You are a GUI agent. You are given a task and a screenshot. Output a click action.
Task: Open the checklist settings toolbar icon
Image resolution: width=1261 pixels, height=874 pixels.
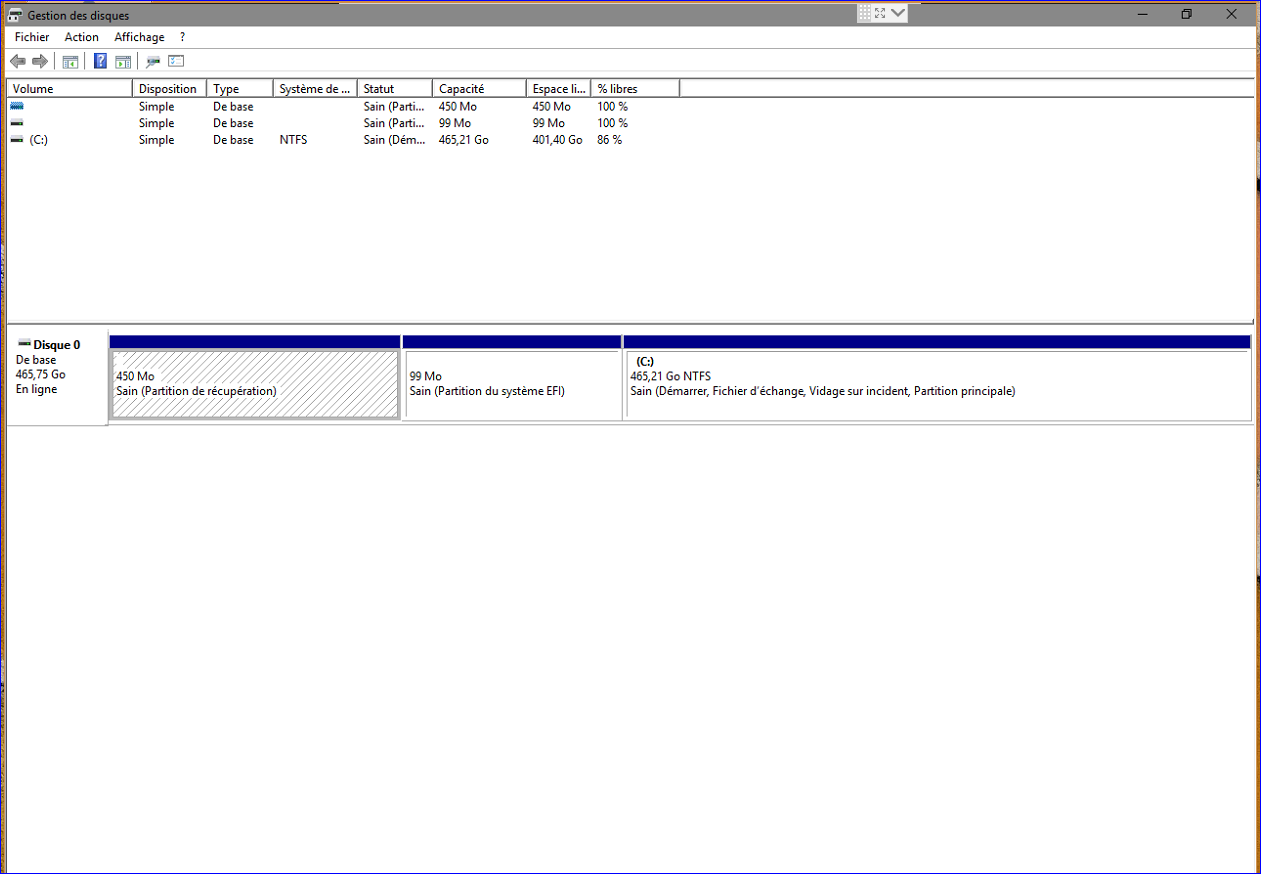(x=177, y=62)
